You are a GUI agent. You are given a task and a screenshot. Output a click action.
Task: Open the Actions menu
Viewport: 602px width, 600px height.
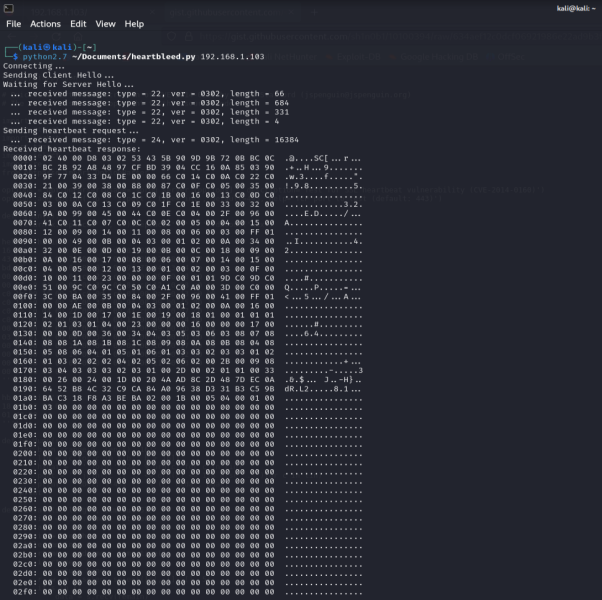pos(45,24)
